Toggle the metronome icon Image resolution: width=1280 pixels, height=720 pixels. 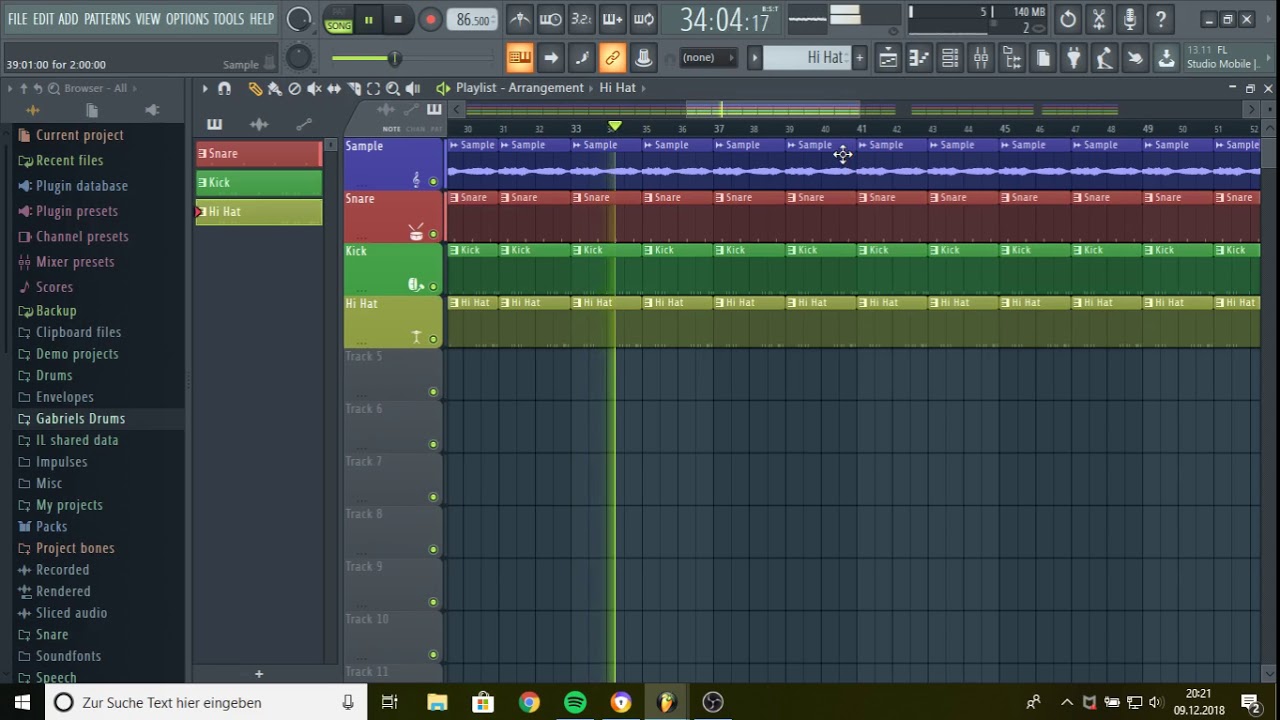(519, 19)
